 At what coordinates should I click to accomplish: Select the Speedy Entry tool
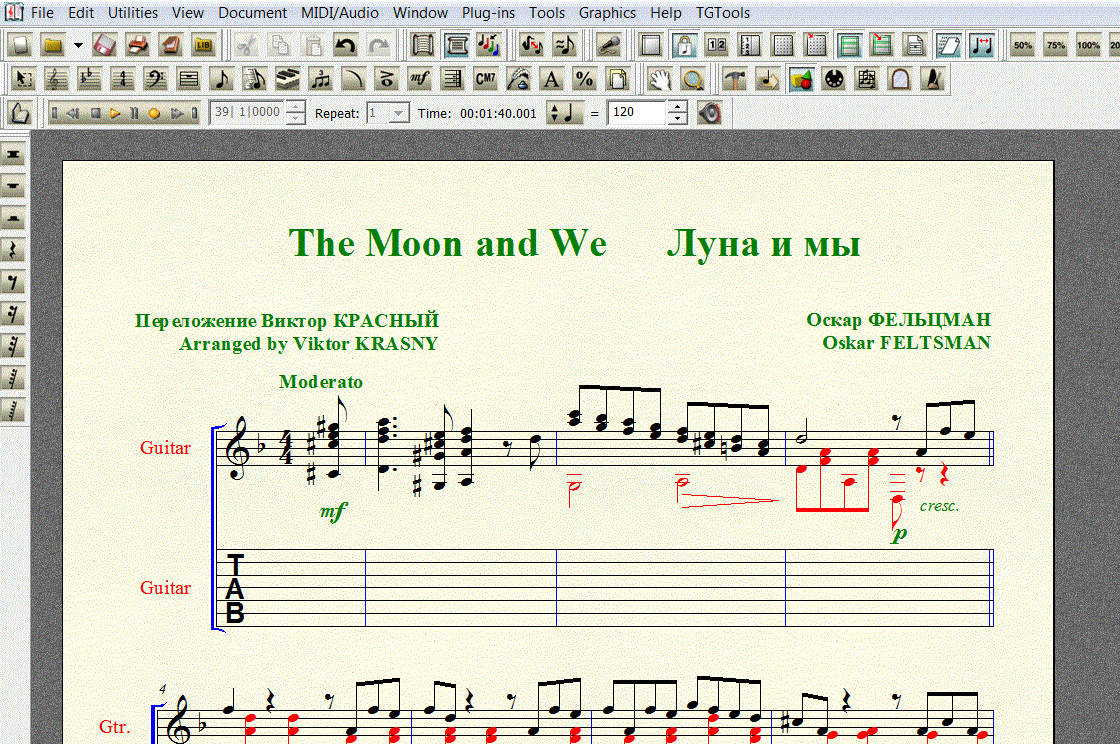coord(254,79)
